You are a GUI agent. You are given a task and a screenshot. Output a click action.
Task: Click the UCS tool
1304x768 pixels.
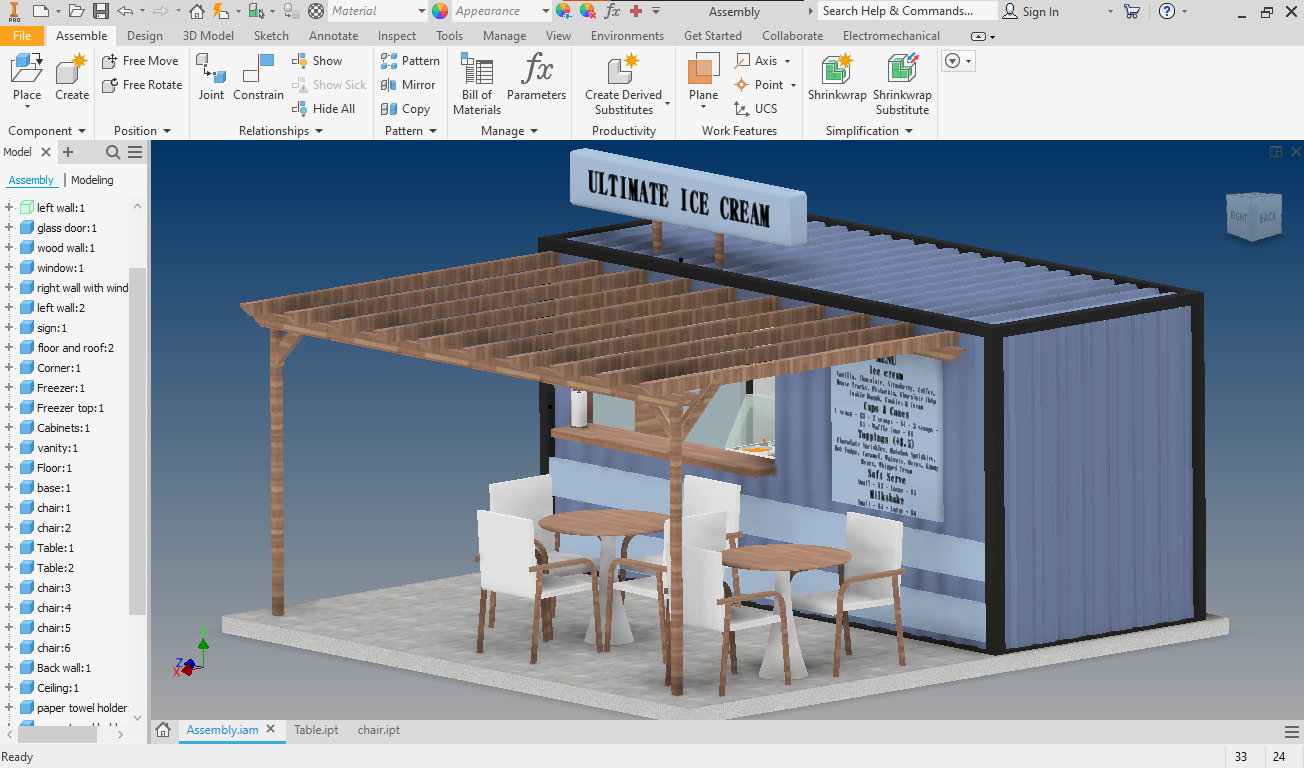[755, 109]
